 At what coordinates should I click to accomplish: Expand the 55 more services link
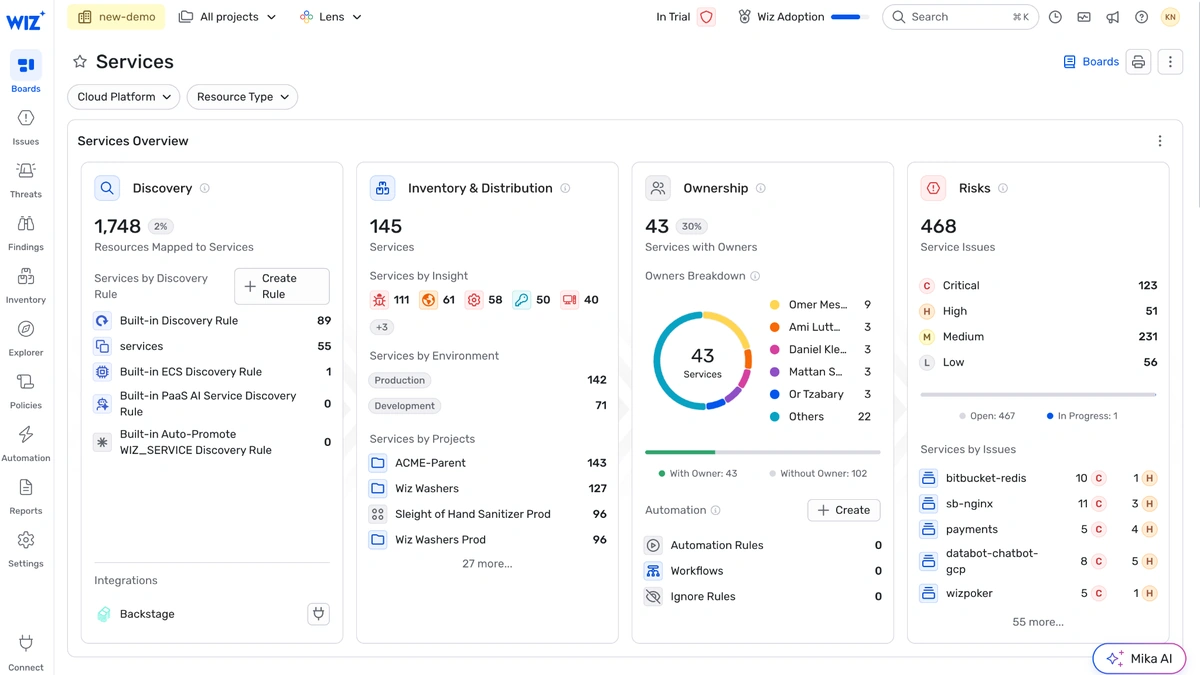[x=1038, y=622]
